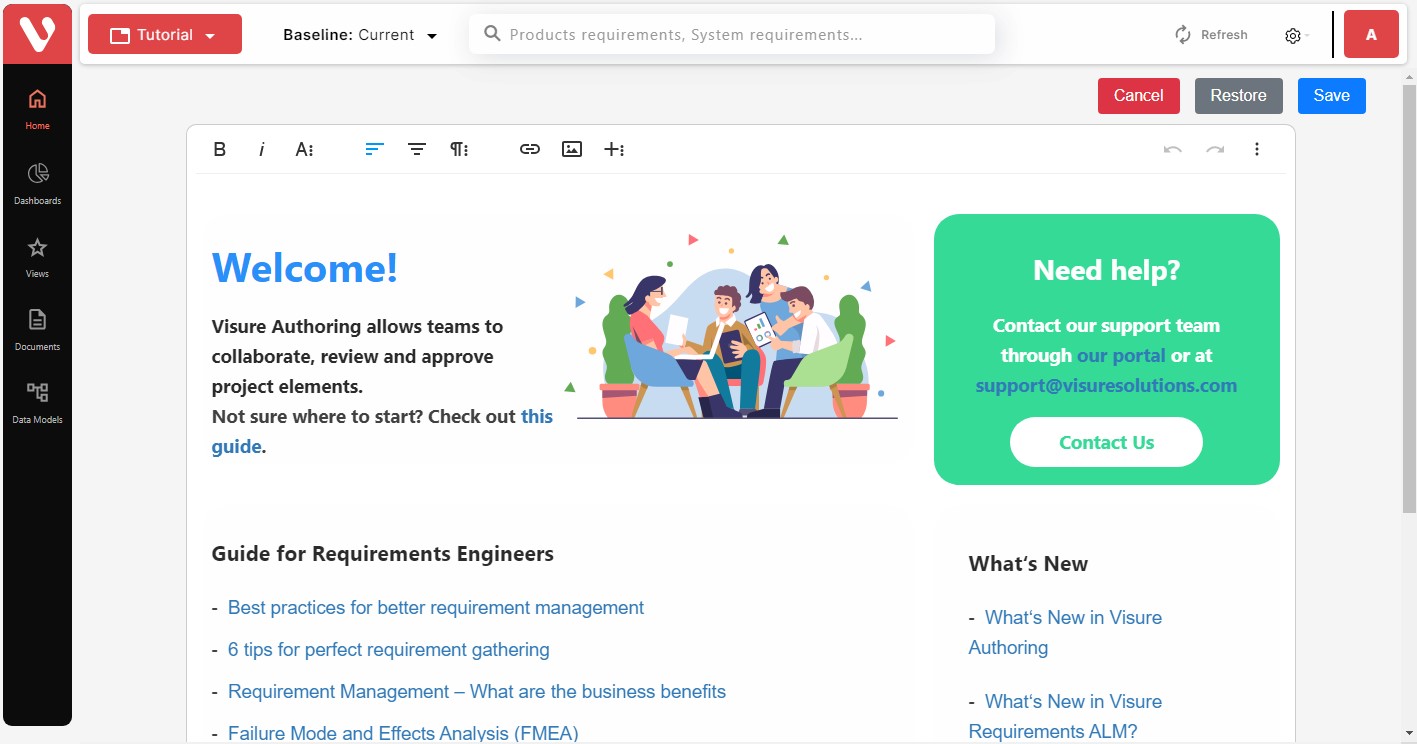Open the Data Models section

37,403
